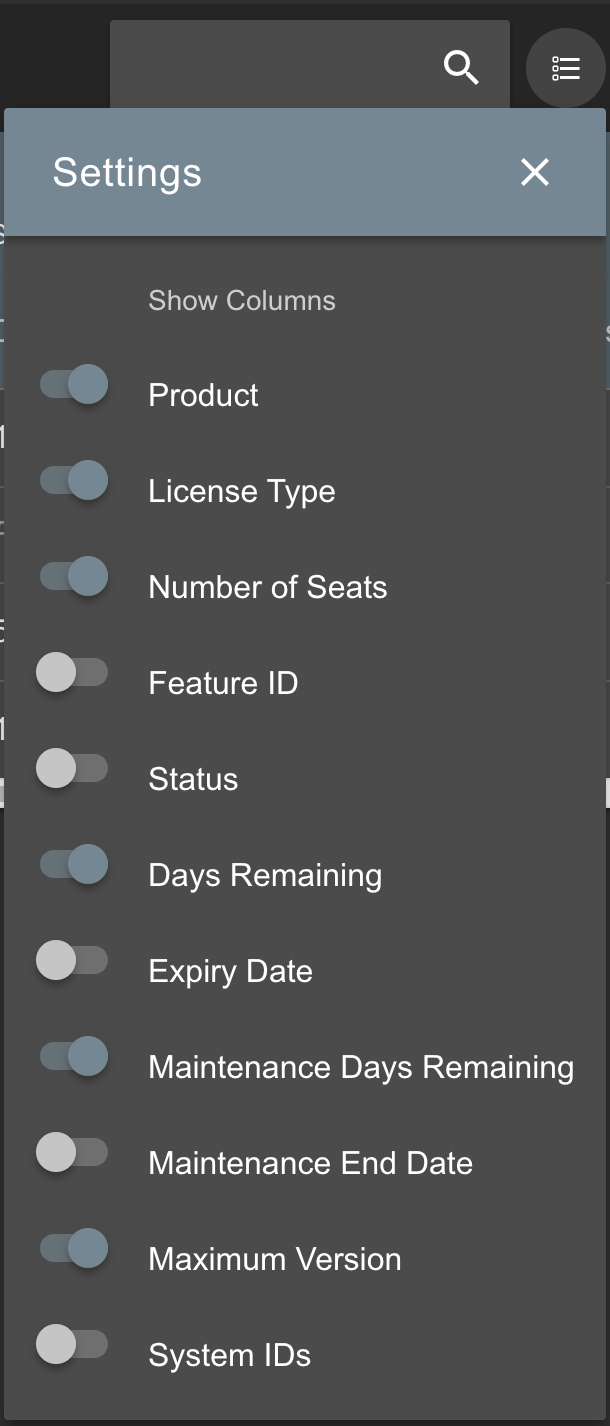Hide the Number of Seats column

74,577
